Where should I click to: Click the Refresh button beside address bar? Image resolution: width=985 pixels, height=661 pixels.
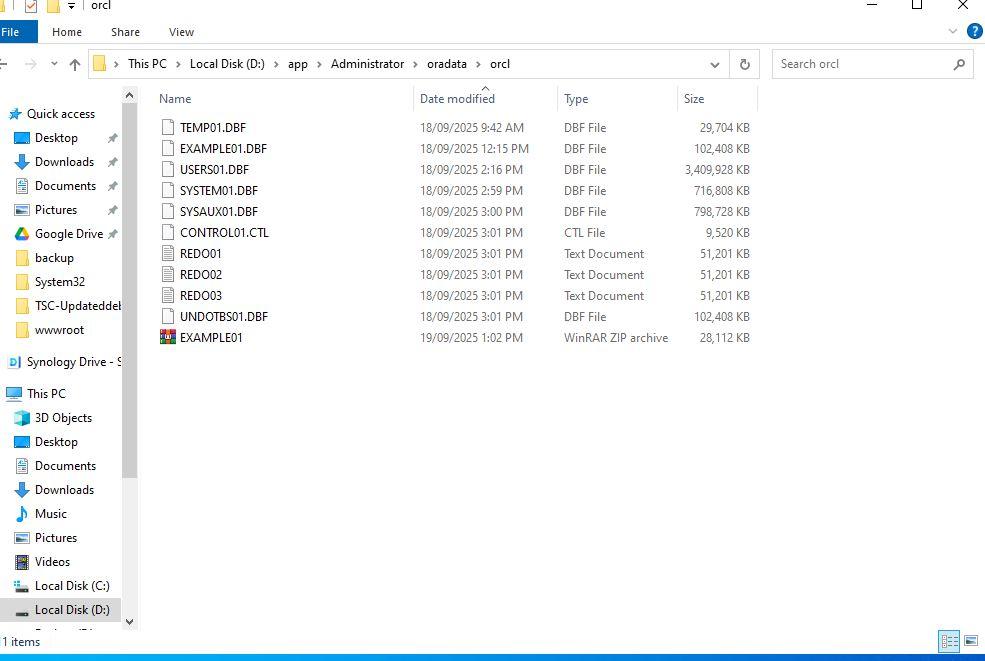744,64
